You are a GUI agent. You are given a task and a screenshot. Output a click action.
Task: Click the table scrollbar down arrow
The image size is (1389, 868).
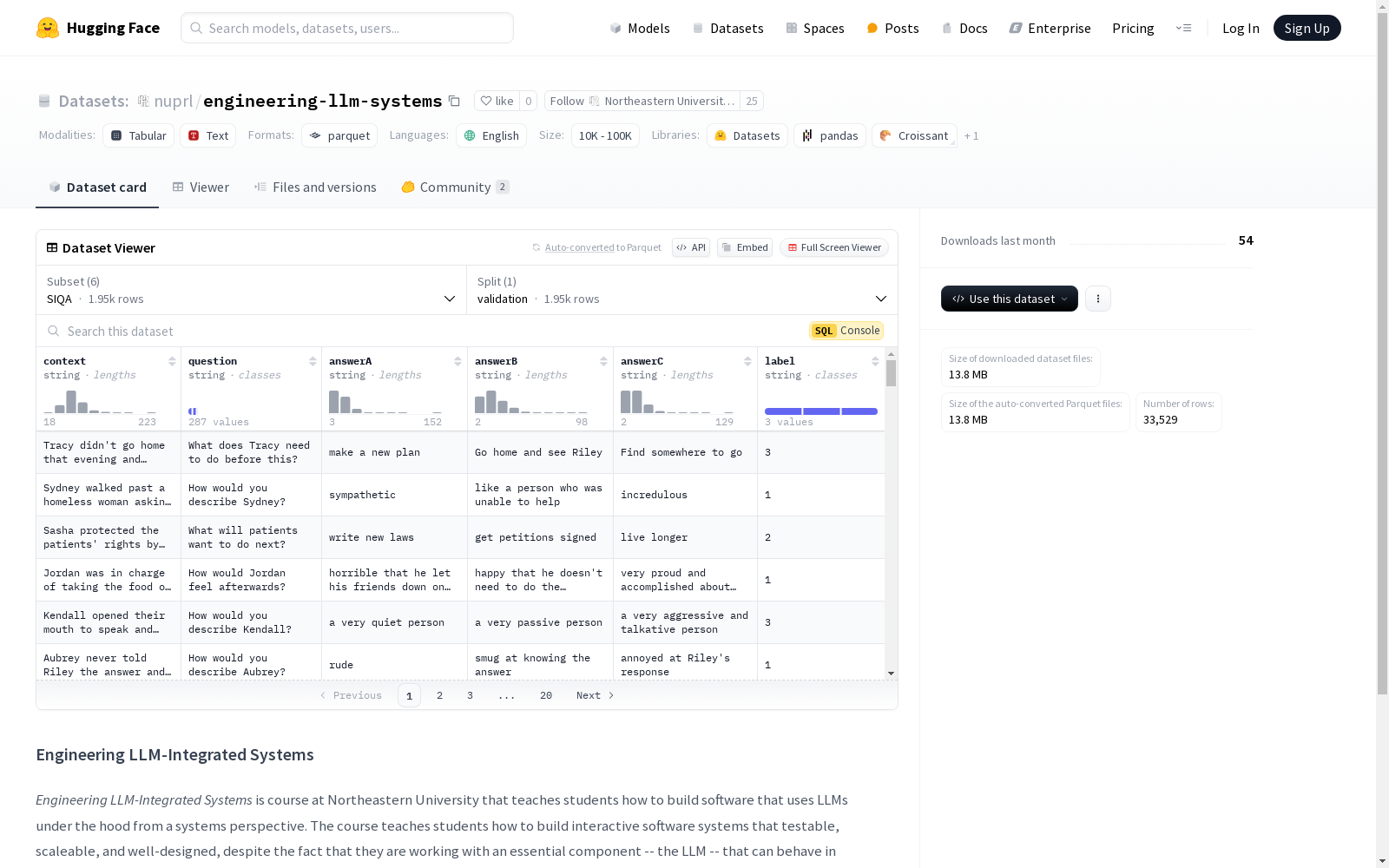click(x=891, y=674)
